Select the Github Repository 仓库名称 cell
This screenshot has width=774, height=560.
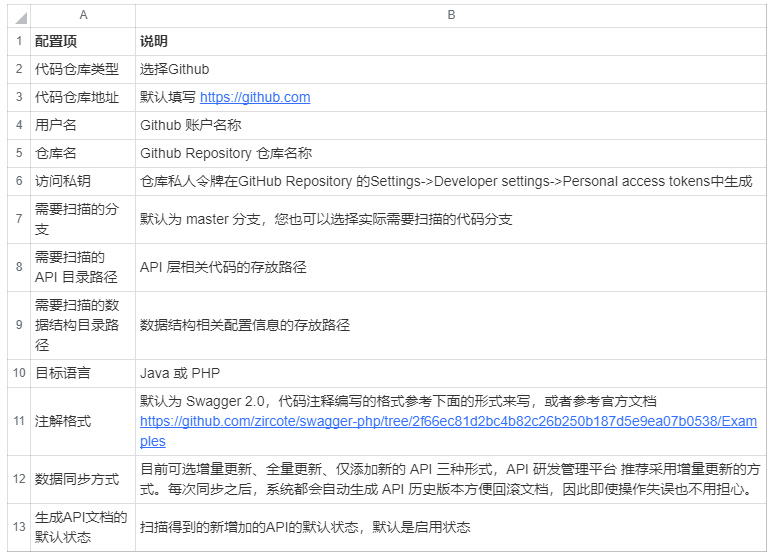tap(451, 153)
